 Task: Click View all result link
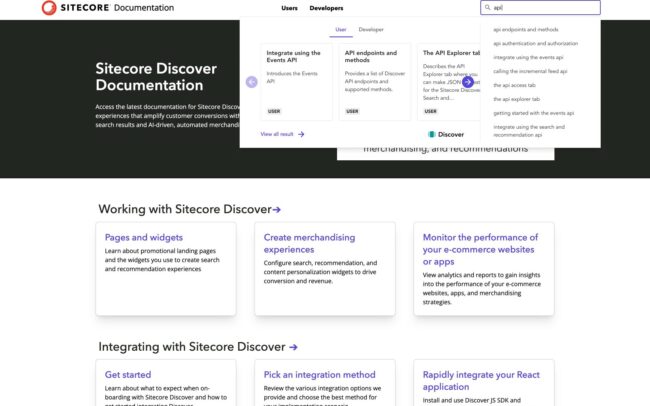pos(277,133)
